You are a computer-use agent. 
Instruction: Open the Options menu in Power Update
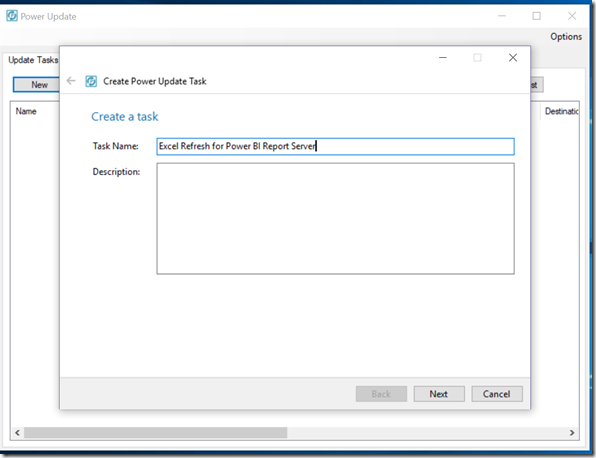tap(566, 36)
